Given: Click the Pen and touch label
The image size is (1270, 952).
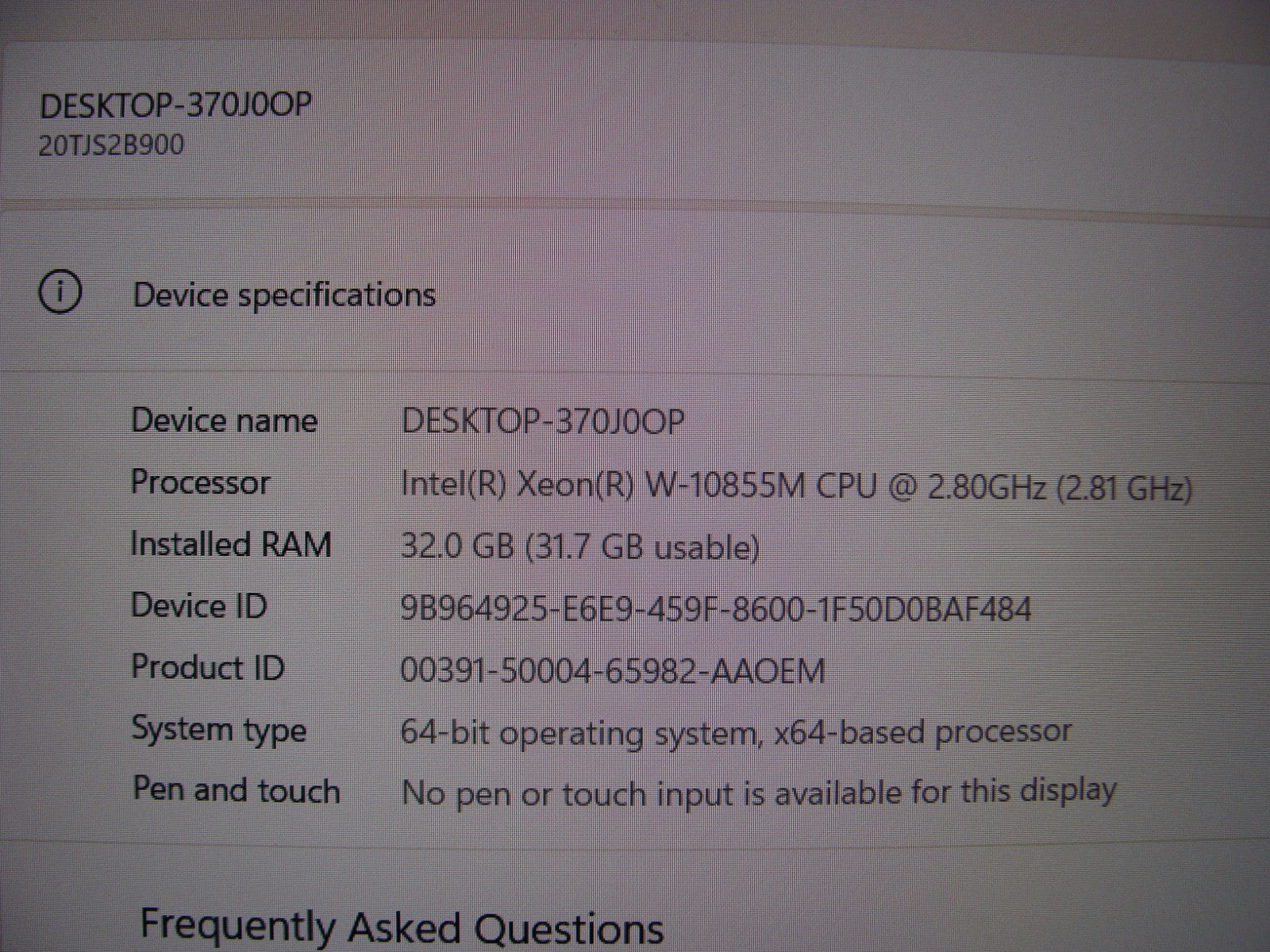Looking at the screenshot, I should pyautogui.click(x=236, y=790).
